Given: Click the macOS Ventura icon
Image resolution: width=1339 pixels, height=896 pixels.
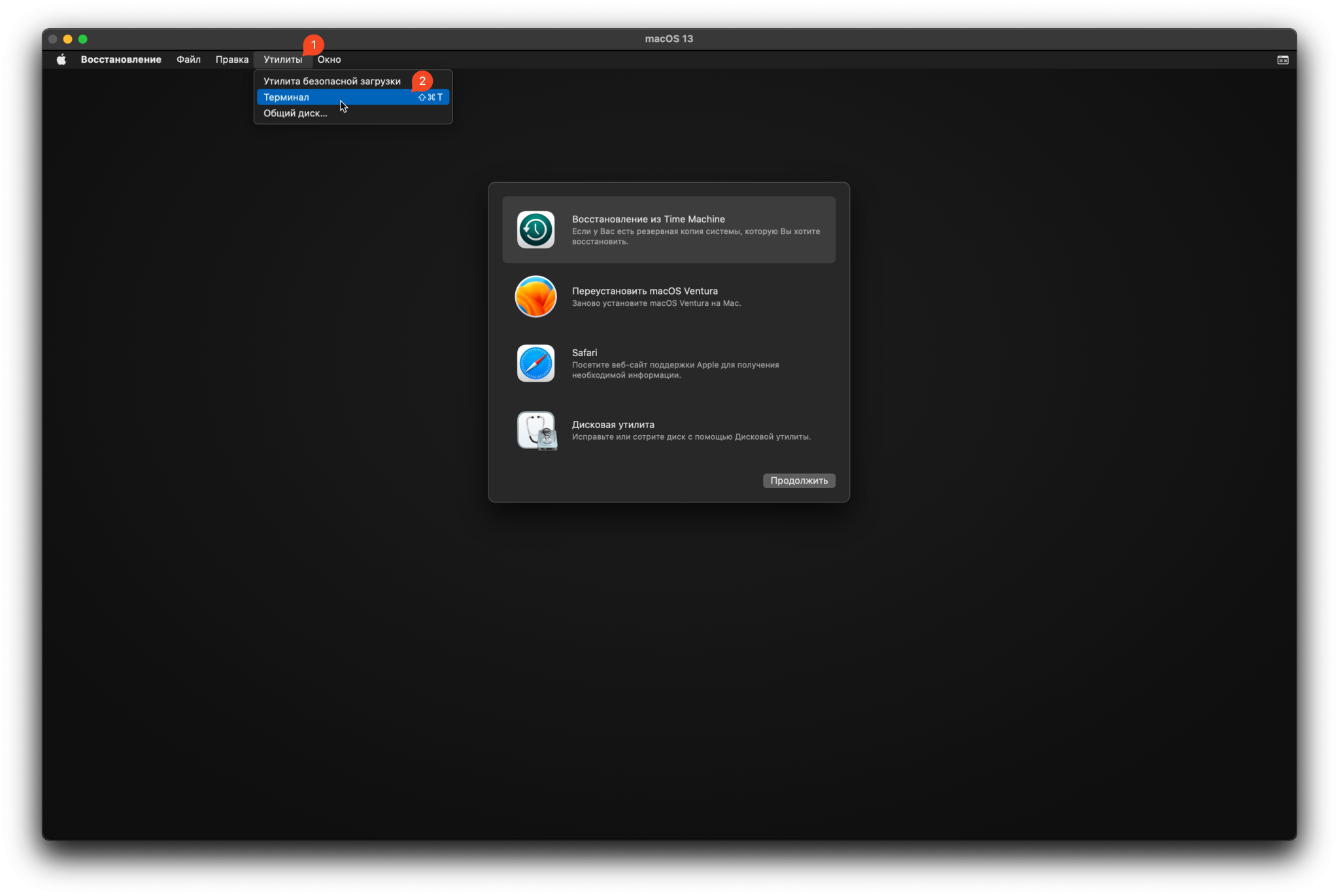Looking at the screenshot, I should click(535, 296).
